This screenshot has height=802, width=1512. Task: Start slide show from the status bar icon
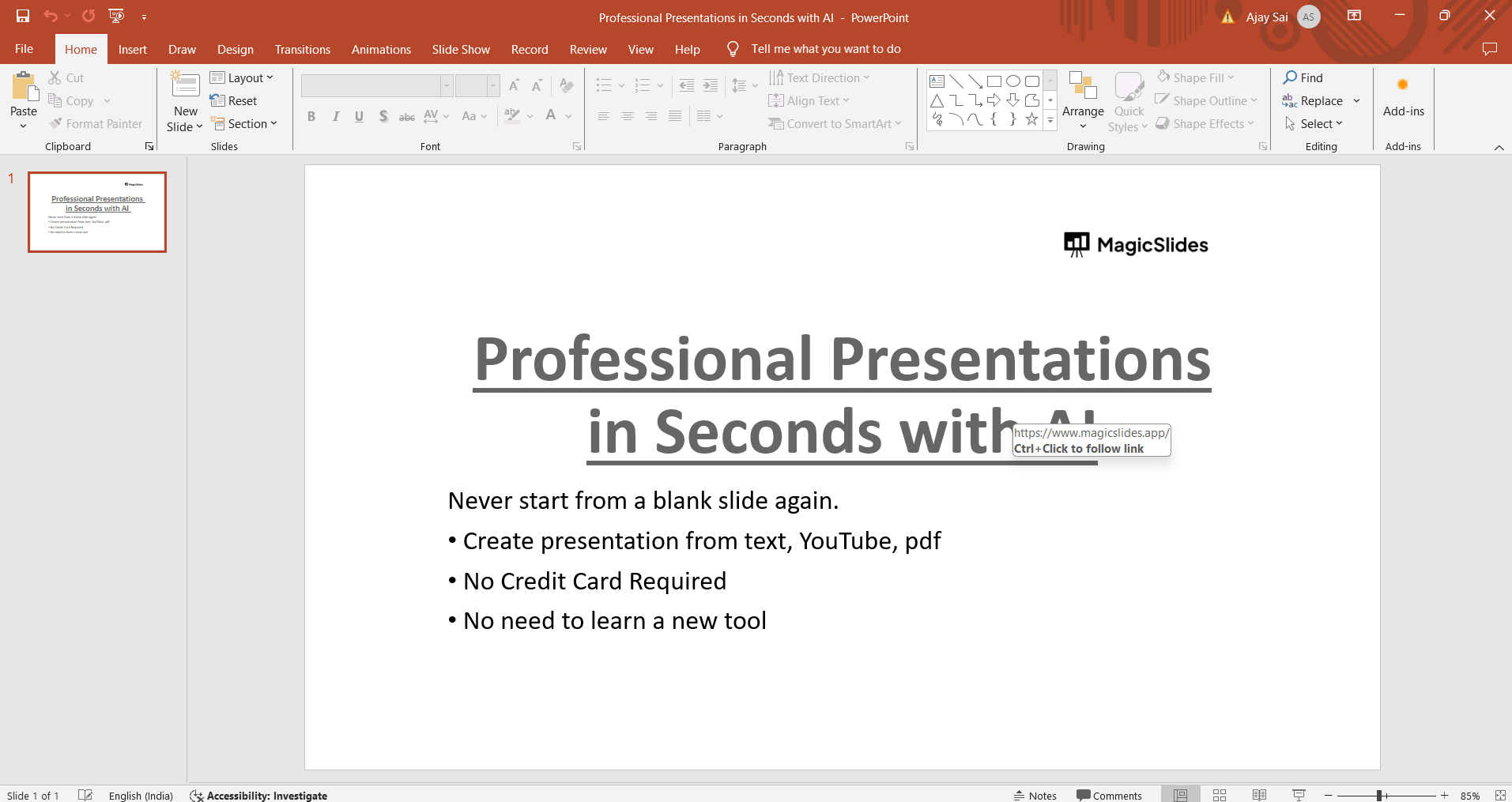click(x=1299, y=795)
